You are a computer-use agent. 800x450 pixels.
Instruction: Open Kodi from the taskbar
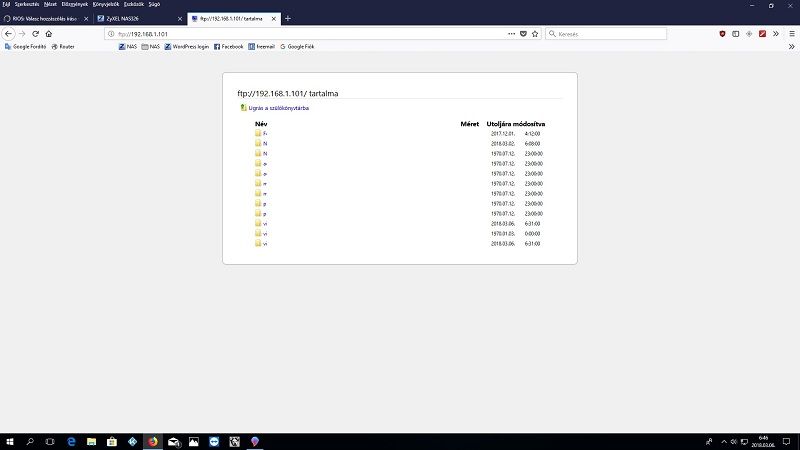click(132, 441)
